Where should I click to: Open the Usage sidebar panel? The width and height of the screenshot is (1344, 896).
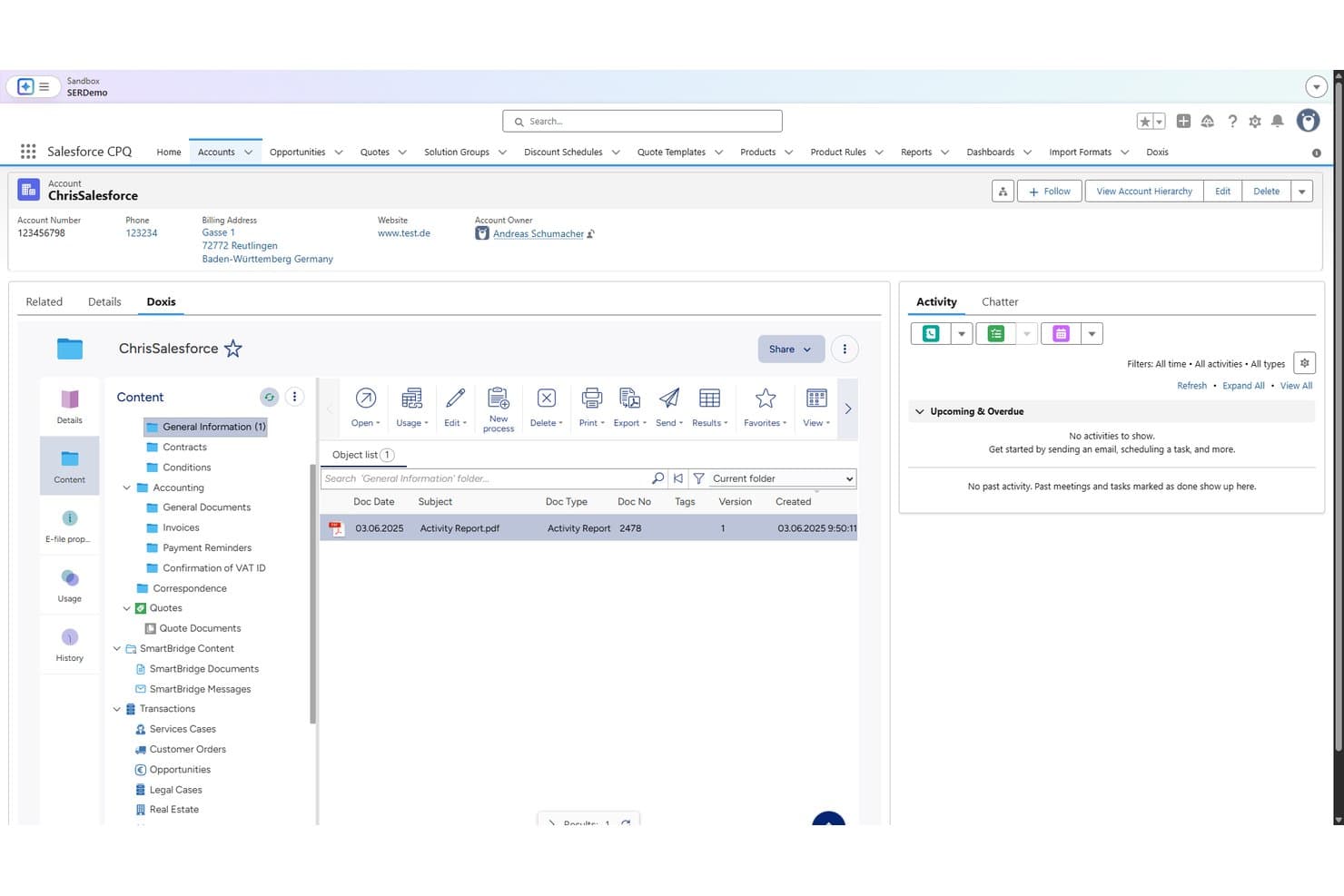tap(70, 586)
